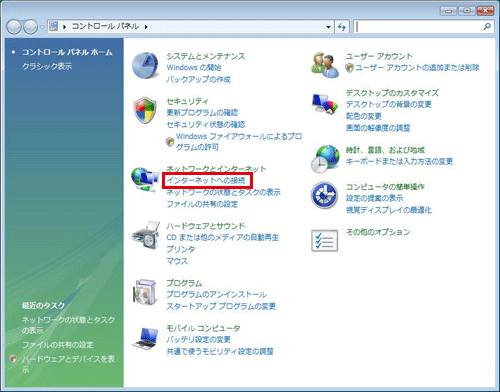The height and width of the screenshot is (392, 500).
Task: Click the Hardware and Sound printer icon
Action: click(146, 235)
